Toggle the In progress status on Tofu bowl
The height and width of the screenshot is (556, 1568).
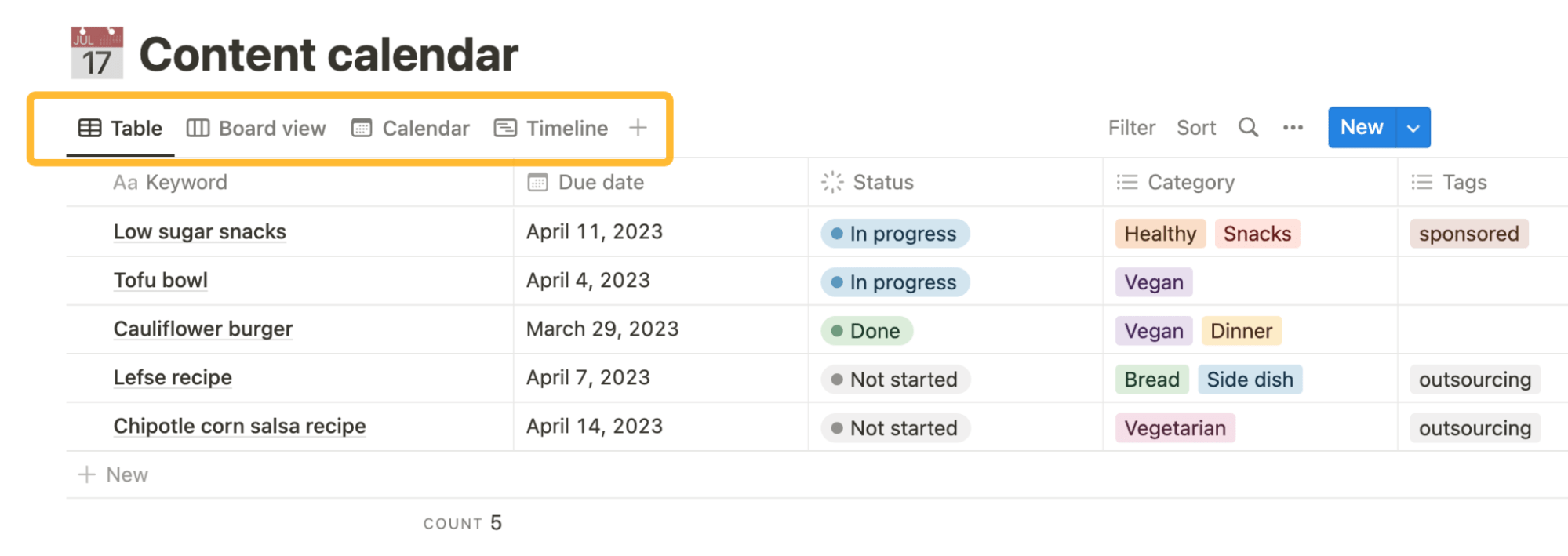coord(893,282)
